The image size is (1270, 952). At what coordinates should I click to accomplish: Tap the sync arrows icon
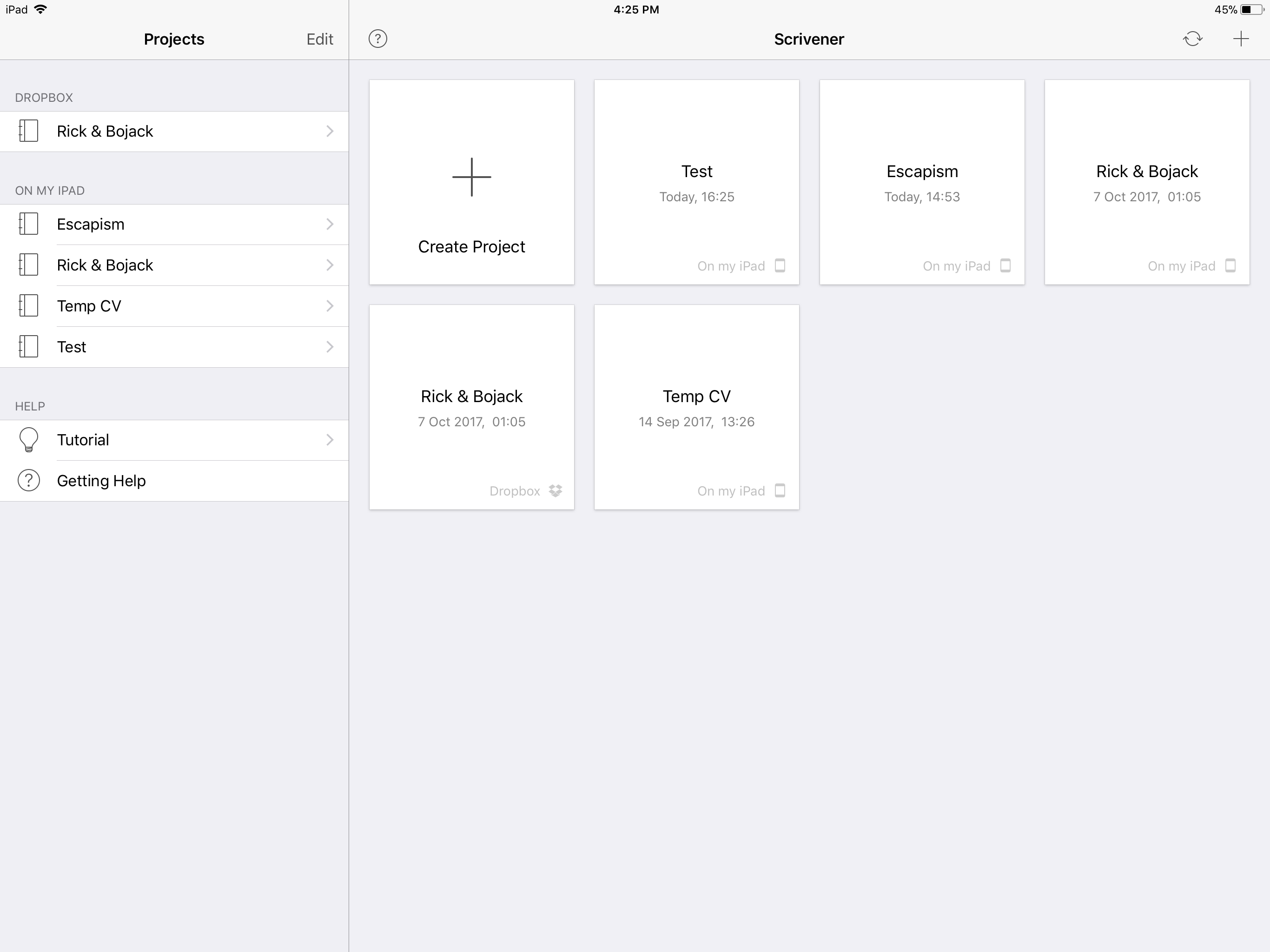coord(1192,39)
